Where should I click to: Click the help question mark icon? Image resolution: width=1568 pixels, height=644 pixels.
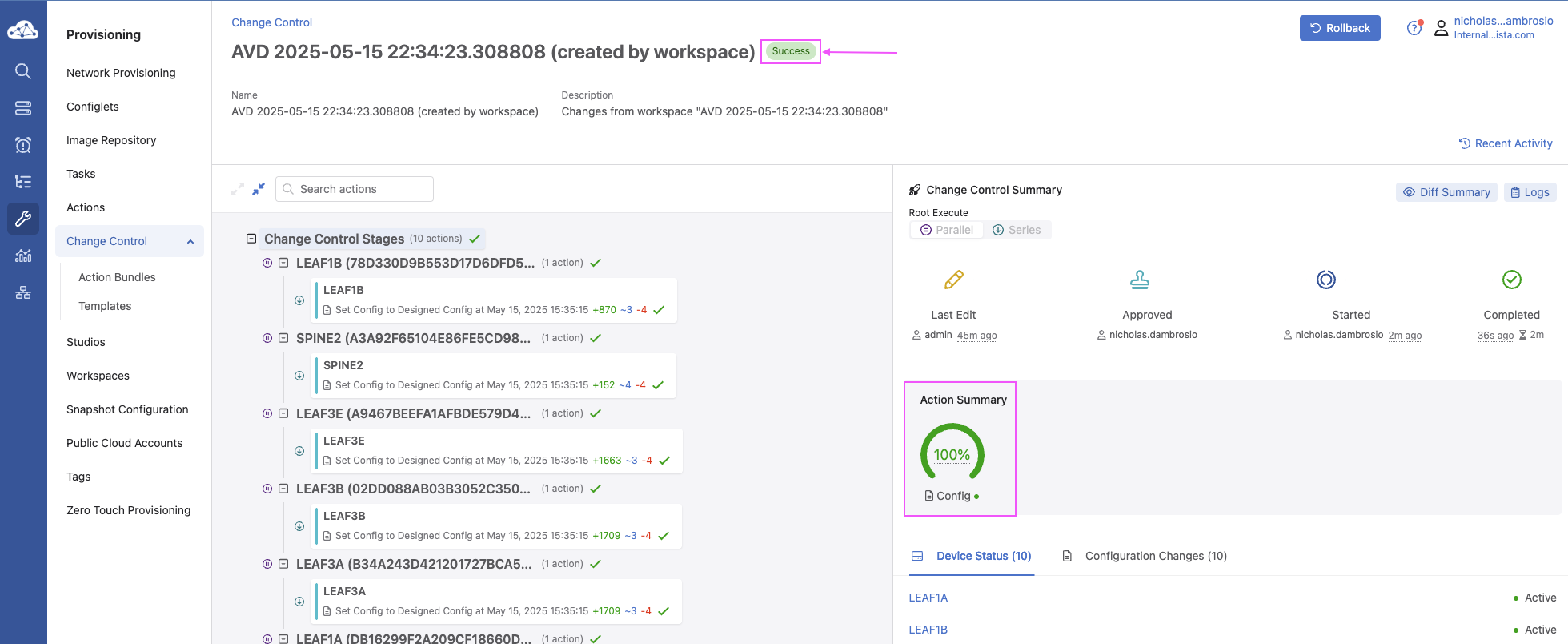pyautogui.click(x=1414, y=28)
